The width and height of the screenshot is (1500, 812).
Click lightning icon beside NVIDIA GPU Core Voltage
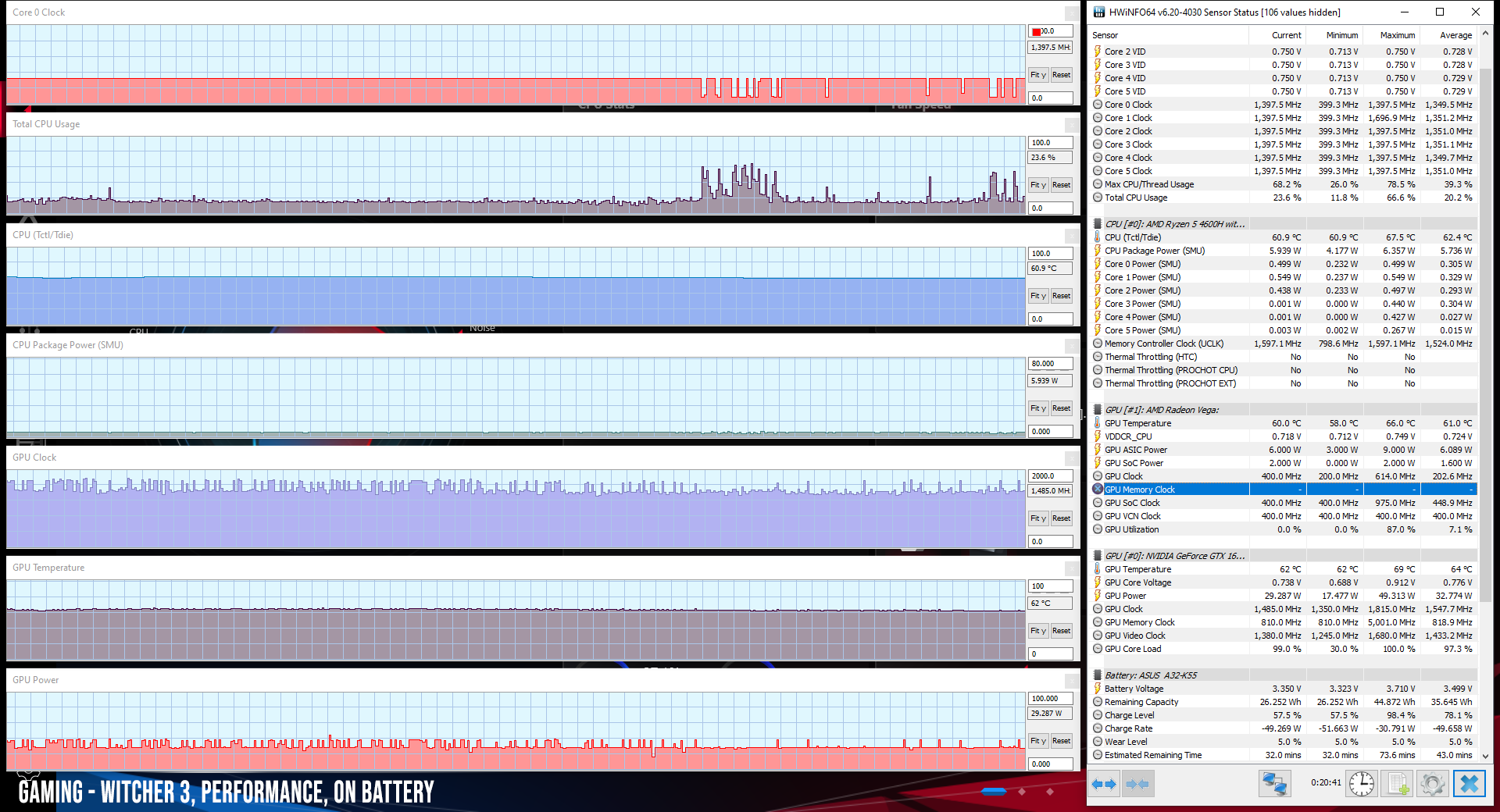click(x=1098, y=582)
